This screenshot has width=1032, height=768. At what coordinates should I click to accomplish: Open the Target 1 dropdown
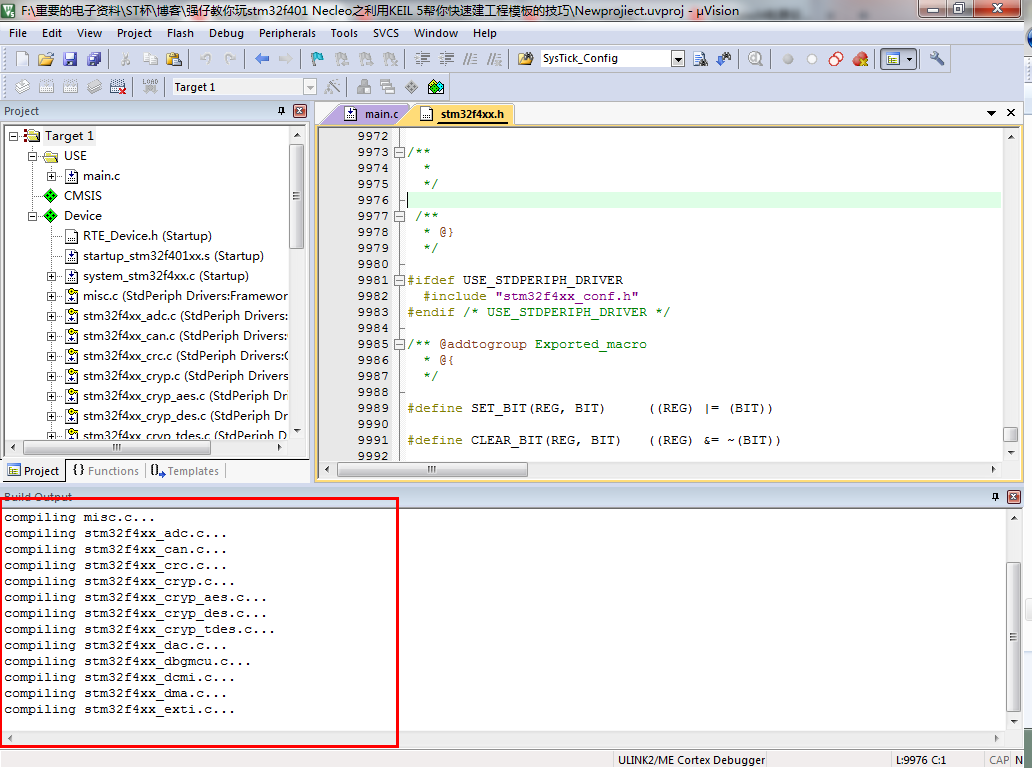tap(309, 87)
